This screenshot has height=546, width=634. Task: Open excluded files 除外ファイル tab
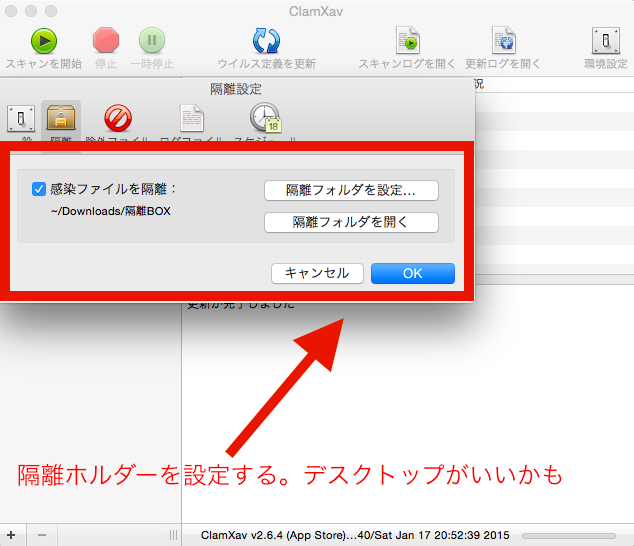coord(118,118)
